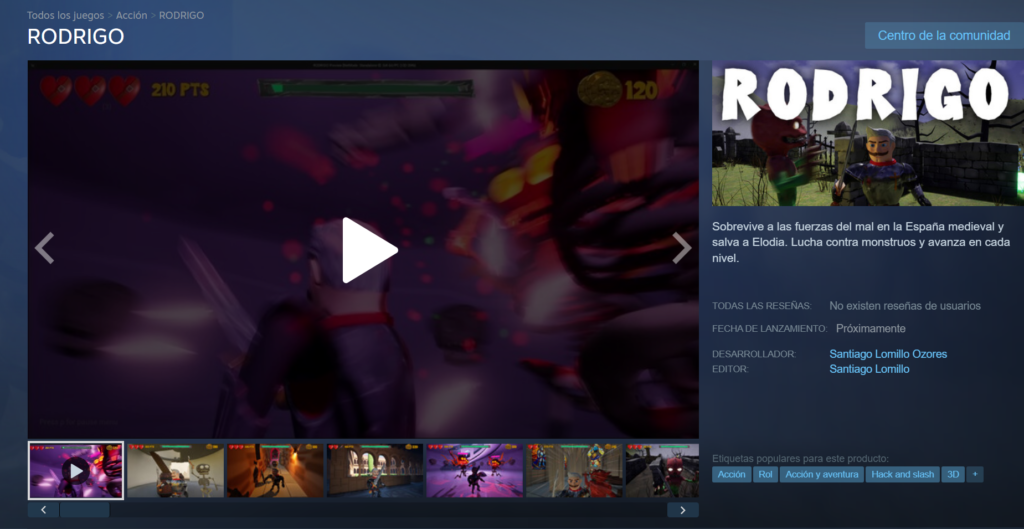The width and height of the screenshot is (1024, 529).
Task: Select the purple trailer video thumbnail
Action: [x=76, y=470]
